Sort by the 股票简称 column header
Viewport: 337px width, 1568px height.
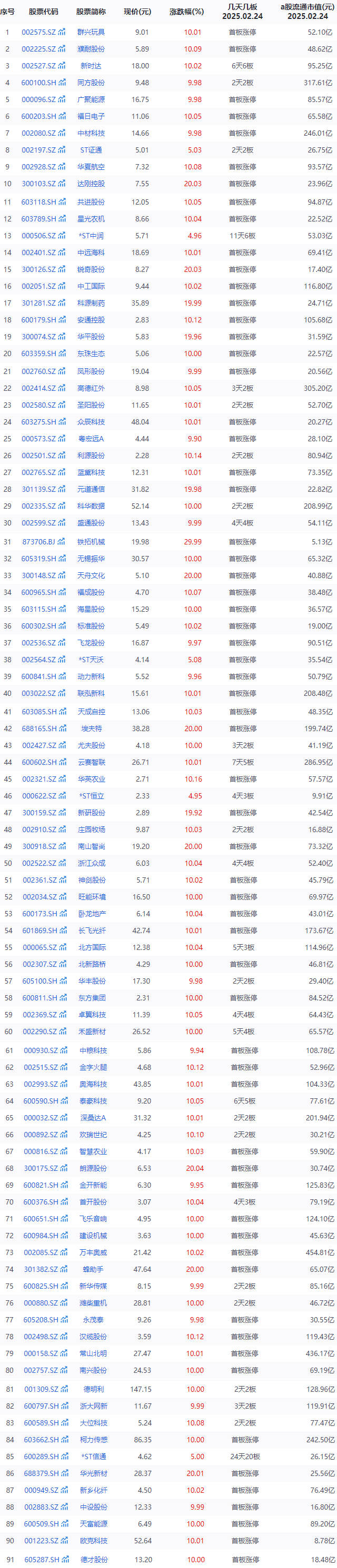[91, 12]
